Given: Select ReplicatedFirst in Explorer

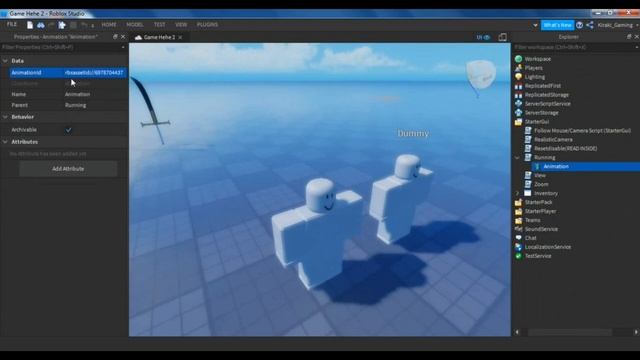Looking at the screenshot, I should tap(543, 86).
